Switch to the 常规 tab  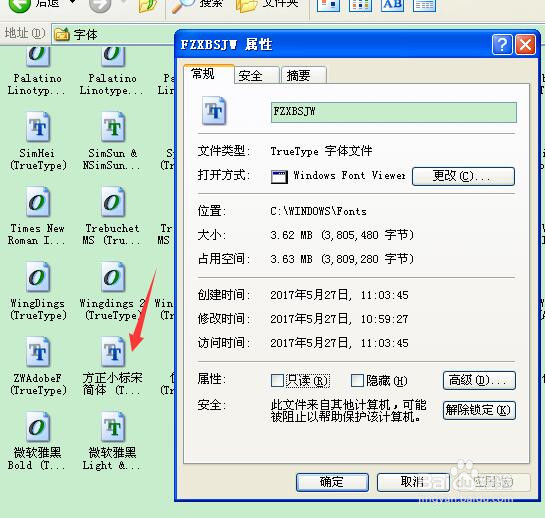pos(209,74)
